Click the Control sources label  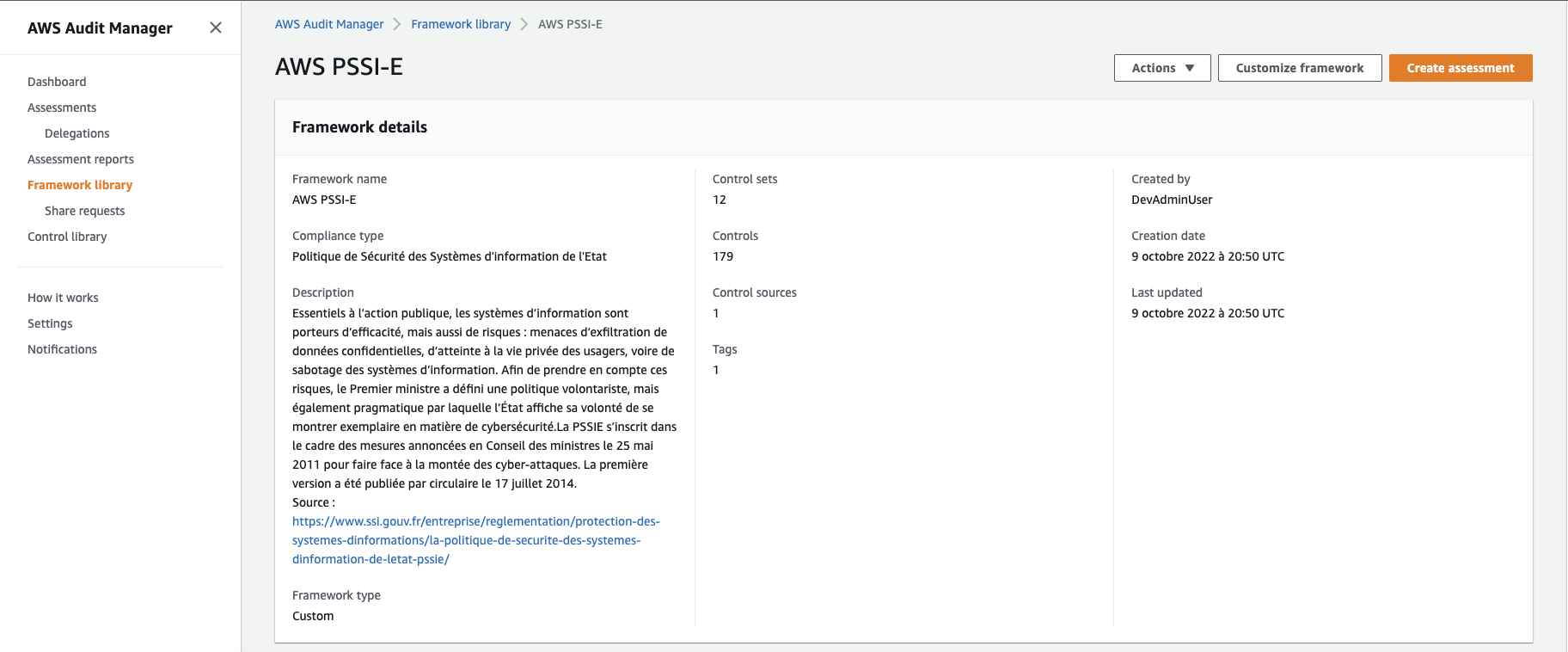click(755, 292)
